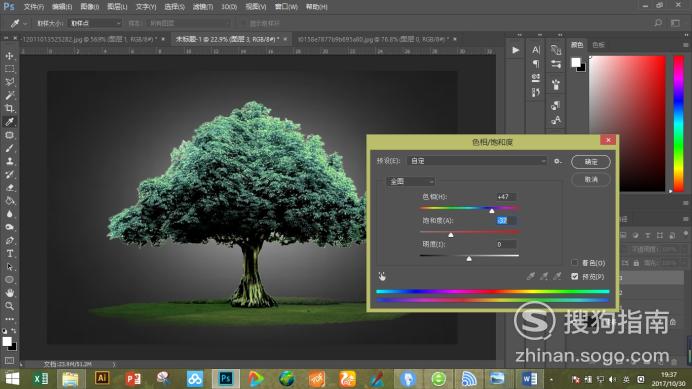Open the Preset (预设) dropdown

pos(477,161)
